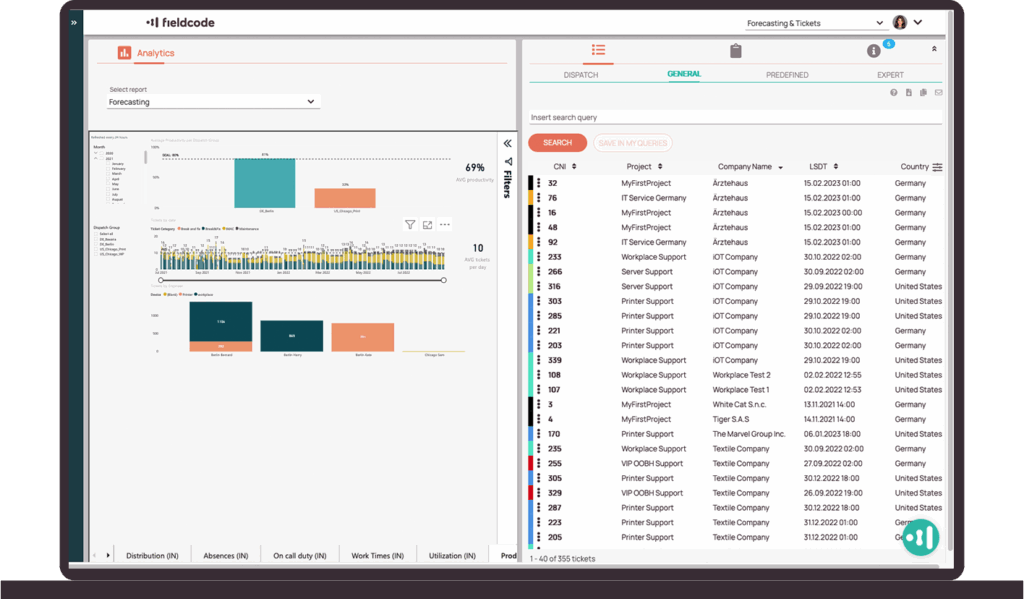Switch to the DISPATCH tab
The height and width of the screenshot is (599, 1024).
point(581,75)
